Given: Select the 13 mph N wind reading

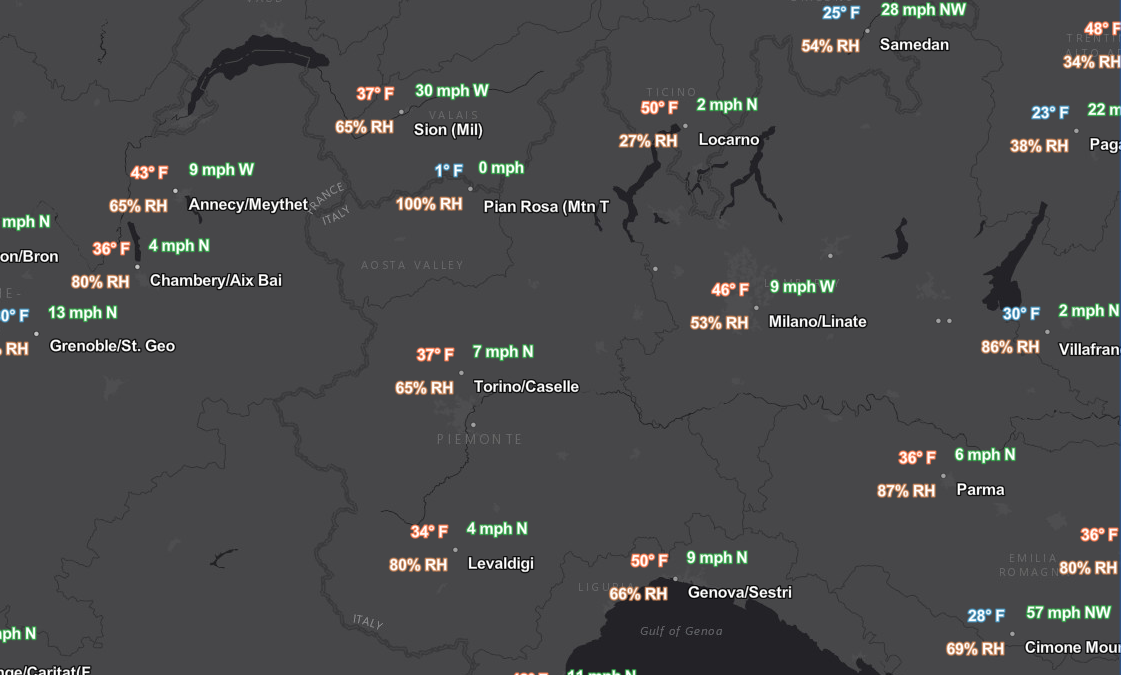Looking at the screenshot, I should tap(82, 313).
